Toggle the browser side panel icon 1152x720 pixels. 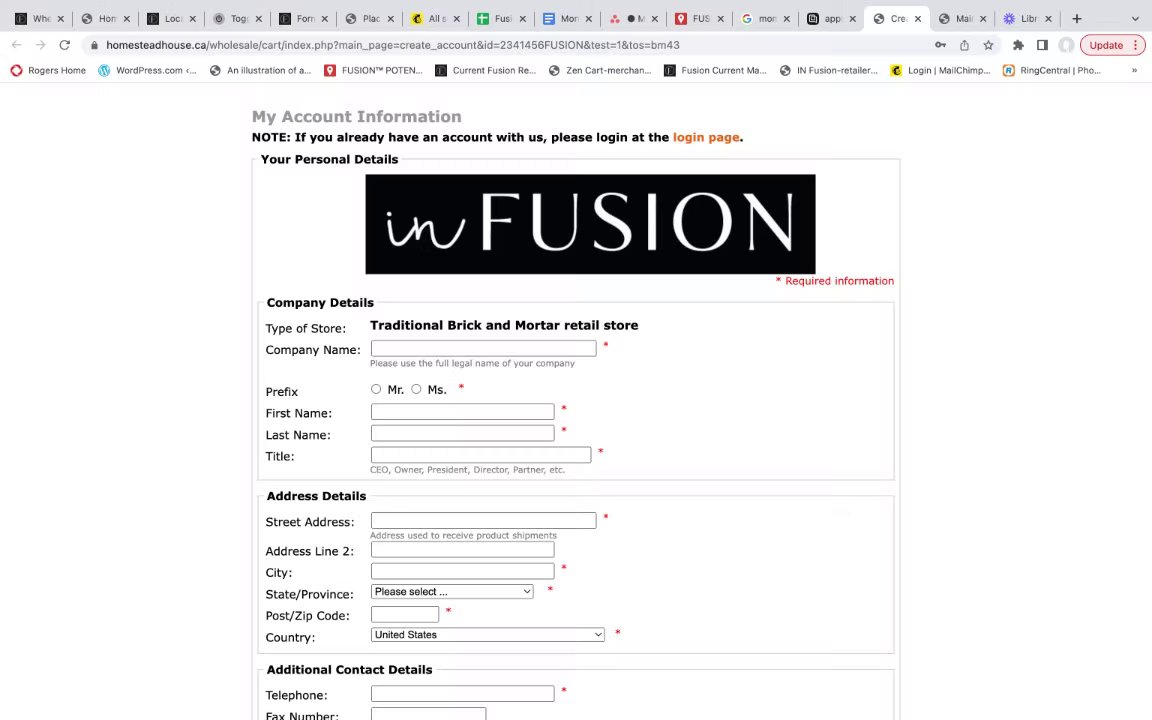[1042, 45]
